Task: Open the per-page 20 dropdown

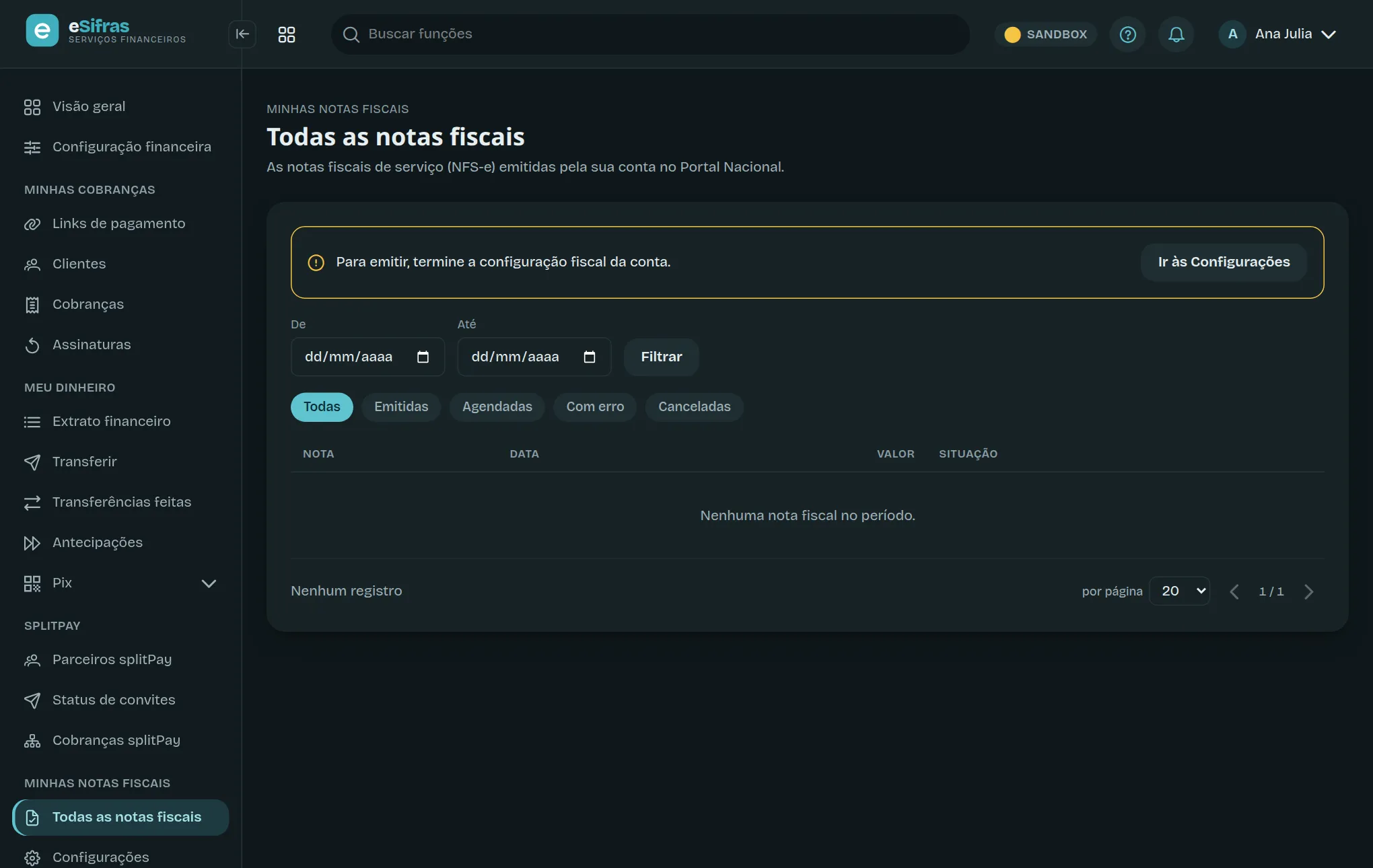Action: coord(1179,591)
